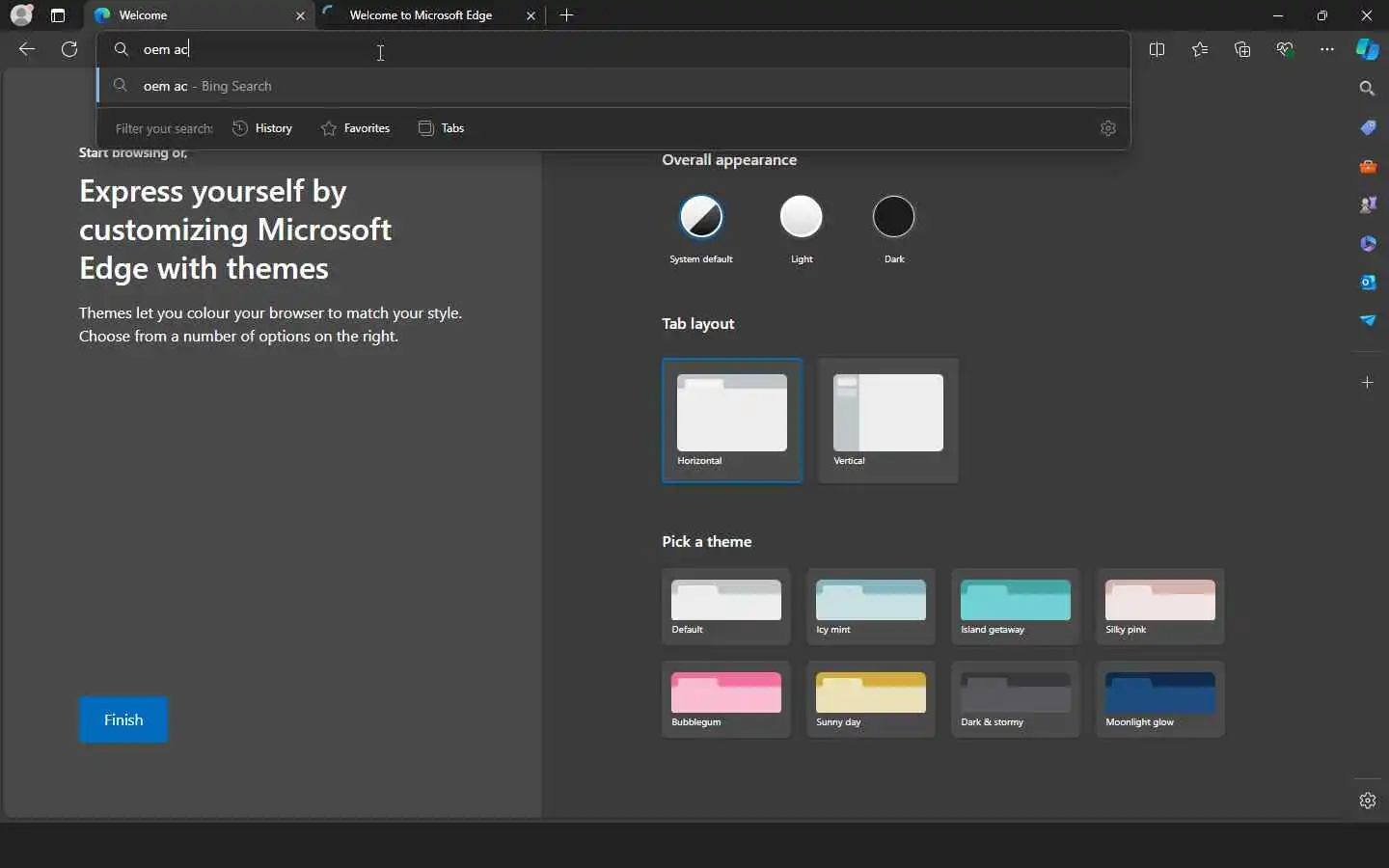Open the profile avatar icon
This screenshot has width=1389, height=868.
click(21, 15)
